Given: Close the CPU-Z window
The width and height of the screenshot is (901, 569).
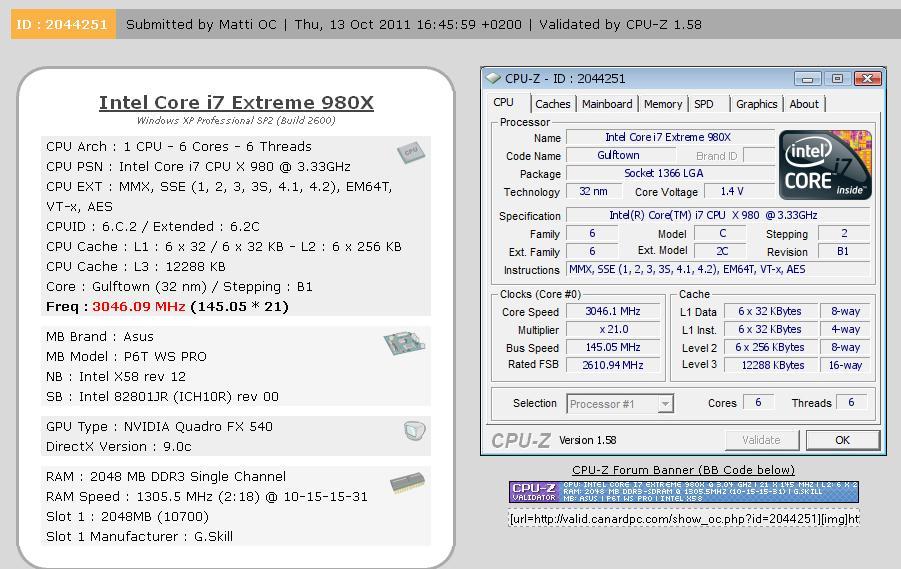Looking at the screenshot, I should tap(868, 79).
